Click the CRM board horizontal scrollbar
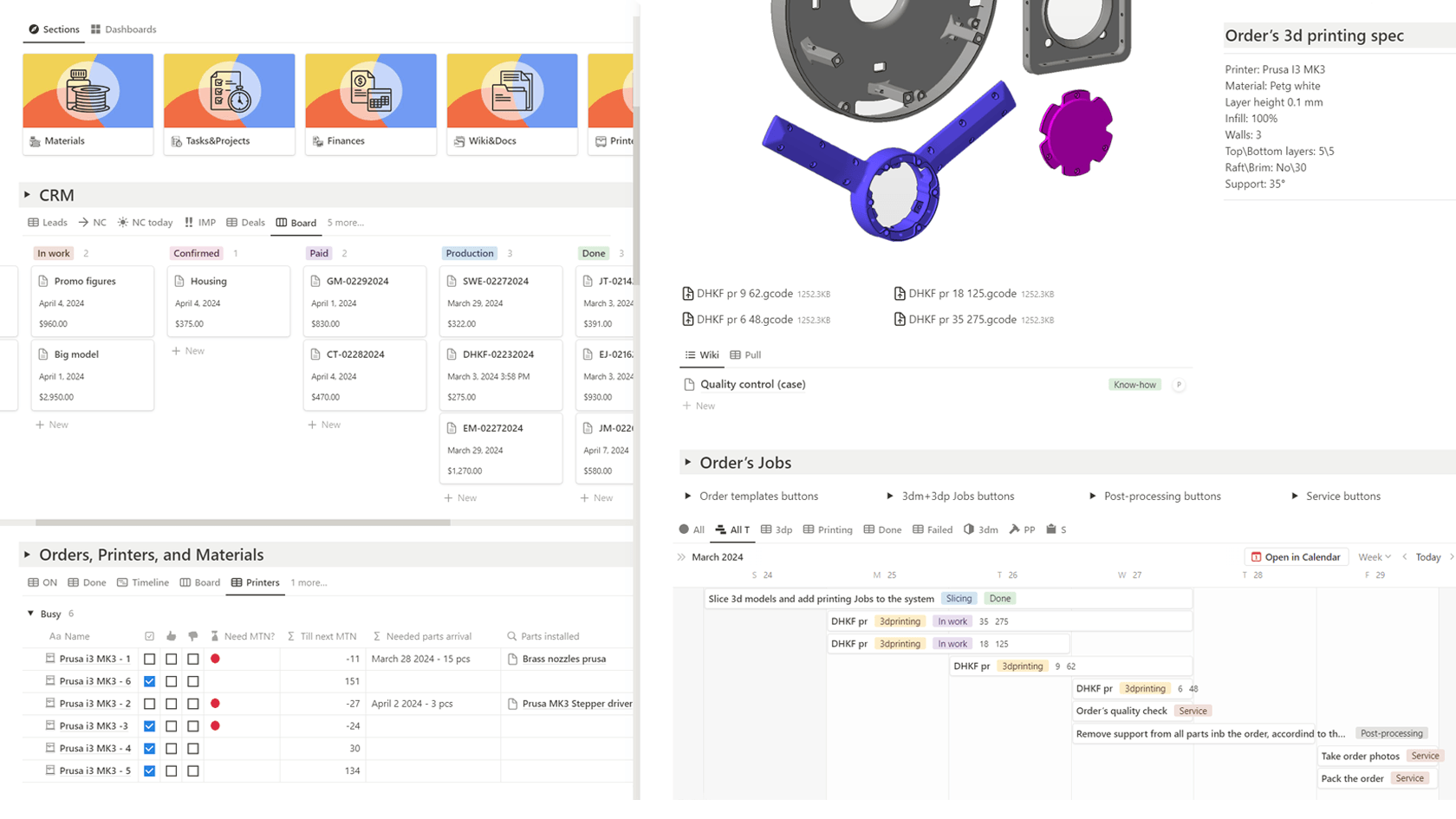Image resolution: width=1456 pixels, height=819 pixels. click(x=243, y=523)
